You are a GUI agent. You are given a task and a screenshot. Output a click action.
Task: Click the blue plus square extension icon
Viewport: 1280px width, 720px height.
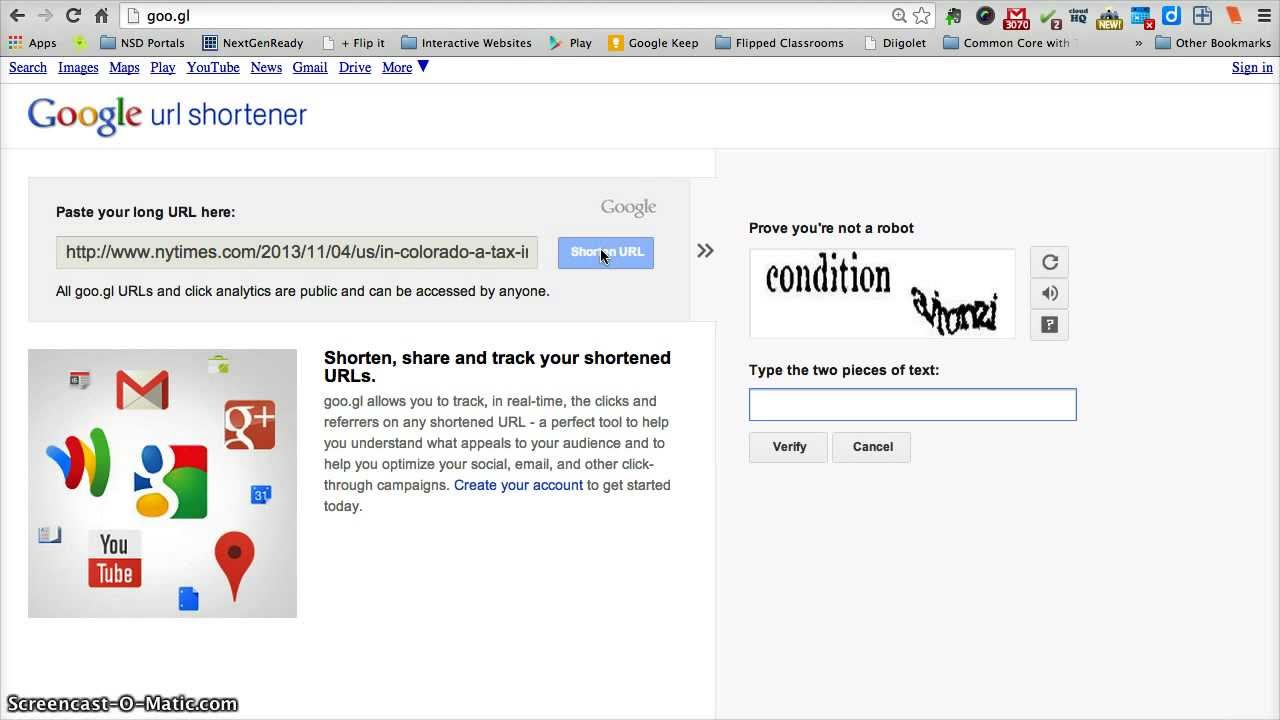pos(1203,16)
